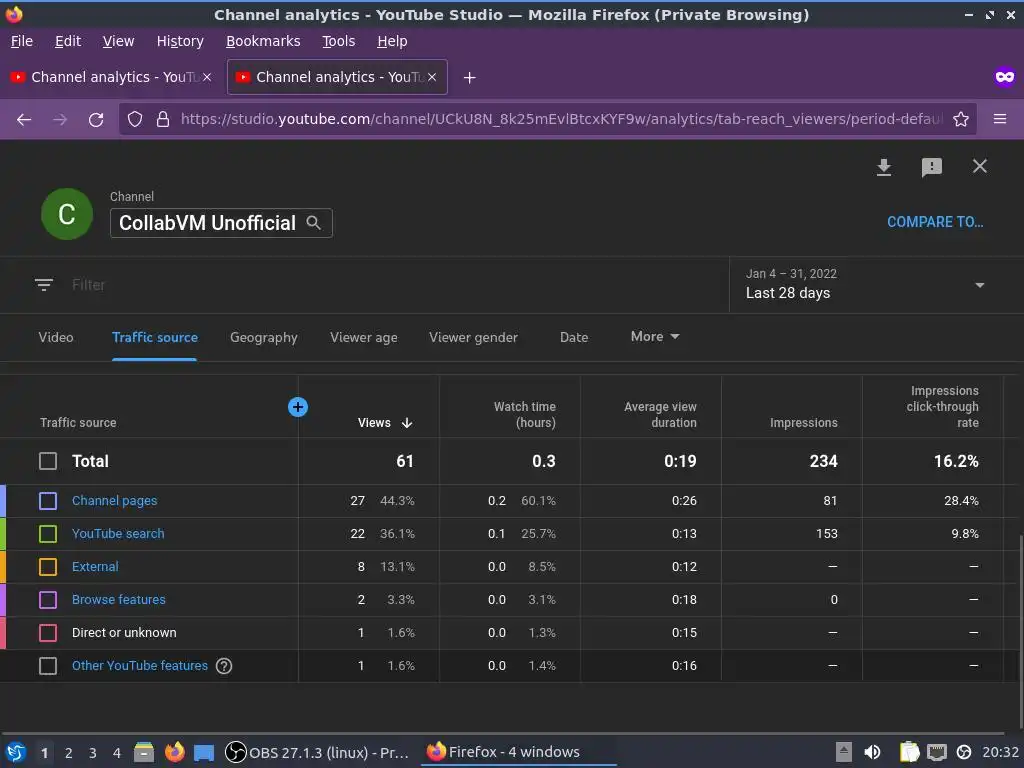Open the CollabVM Unofficial channel selector

coord(221,223)
